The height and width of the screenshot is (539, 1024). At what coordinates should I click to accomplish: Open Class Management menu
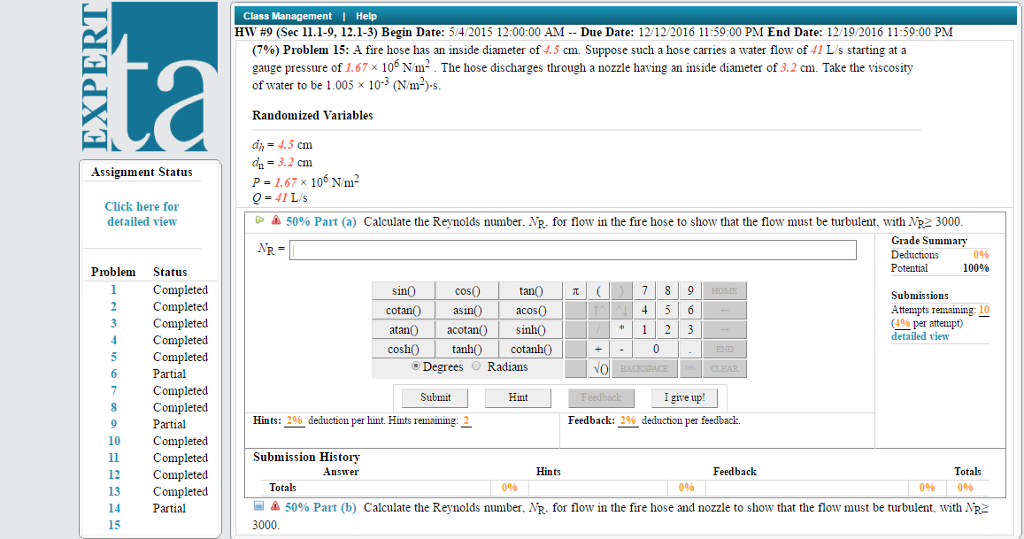coord(287,16)
